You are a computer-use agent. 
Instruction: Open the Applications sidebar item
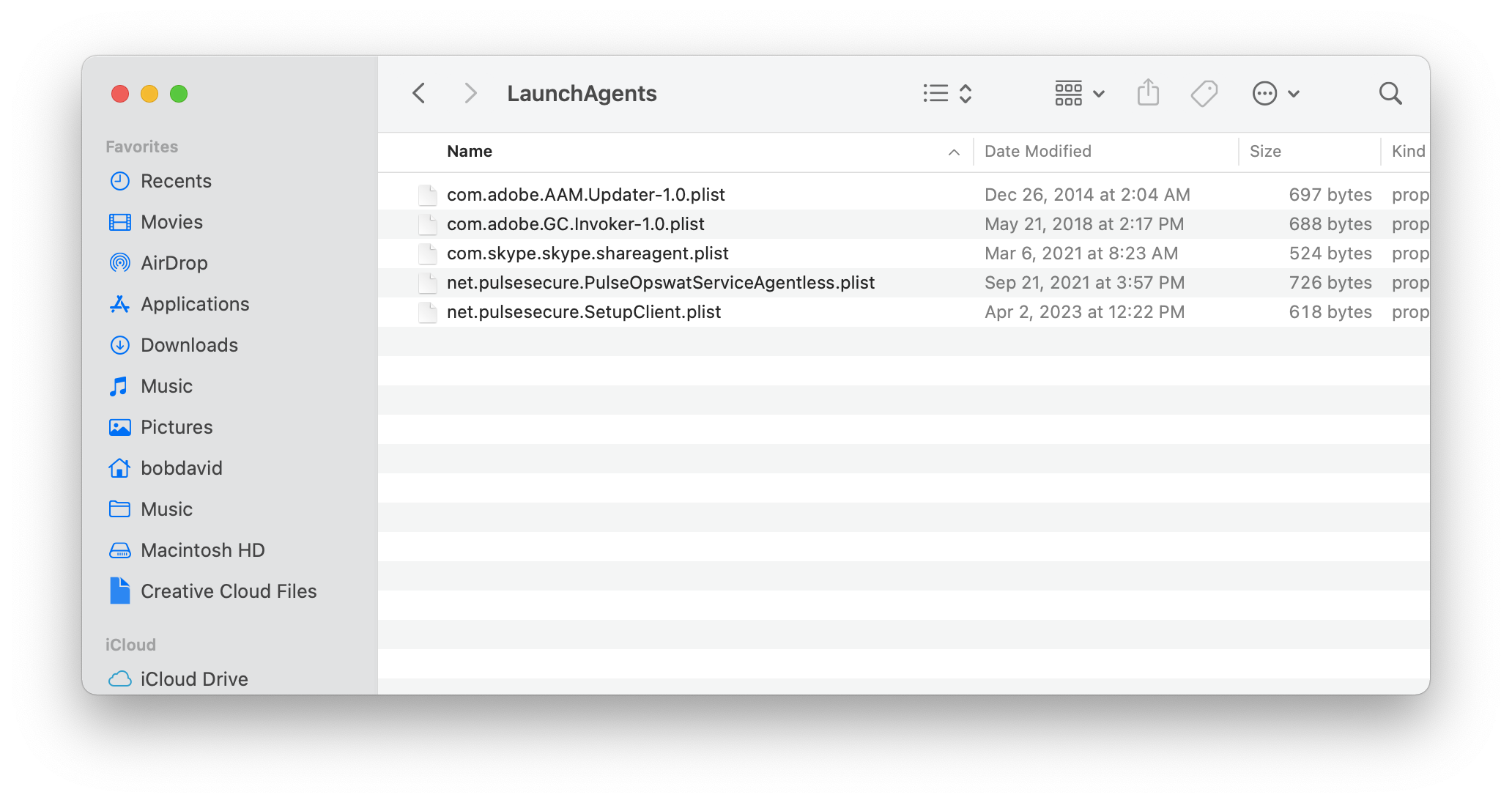point(194,304)
